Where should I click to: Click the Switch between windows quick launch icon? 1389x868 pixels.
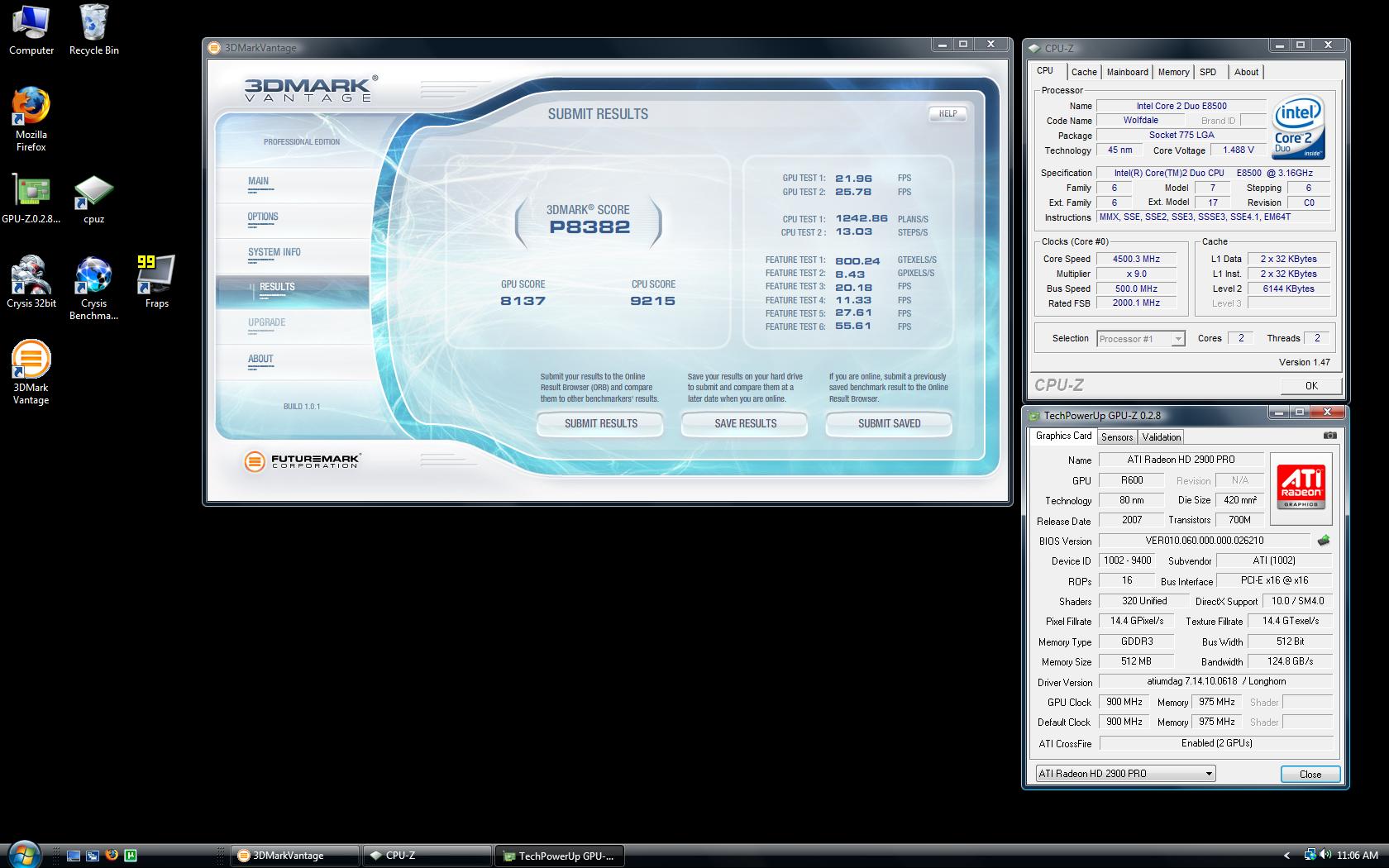pos(93,856)
